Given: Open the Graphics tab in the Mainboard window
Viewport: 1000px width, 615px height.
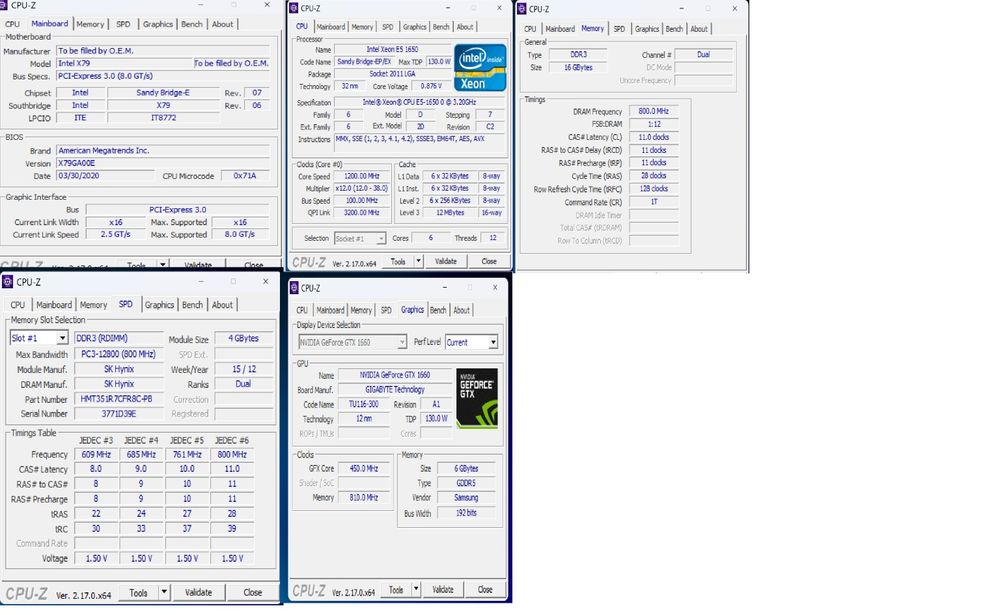Looking at the screenshot, I should point(158,24).
